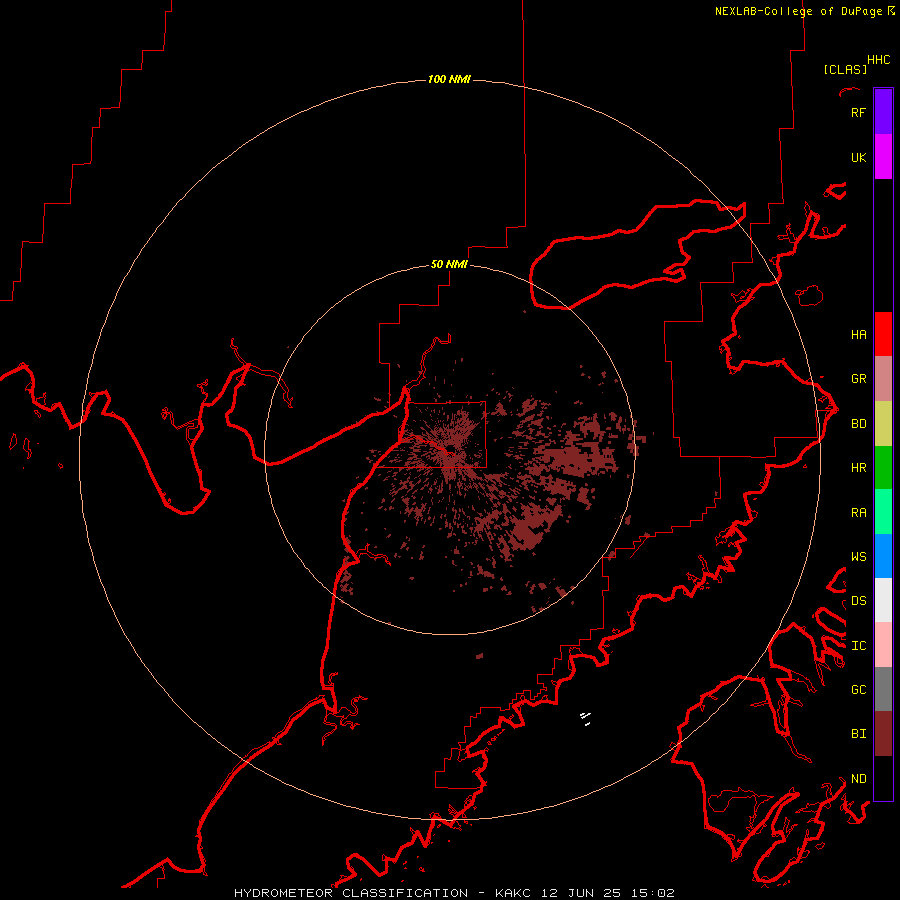Click the HR legend label
The height and width of the screenshot is (900, 900).
click(858, 468)
